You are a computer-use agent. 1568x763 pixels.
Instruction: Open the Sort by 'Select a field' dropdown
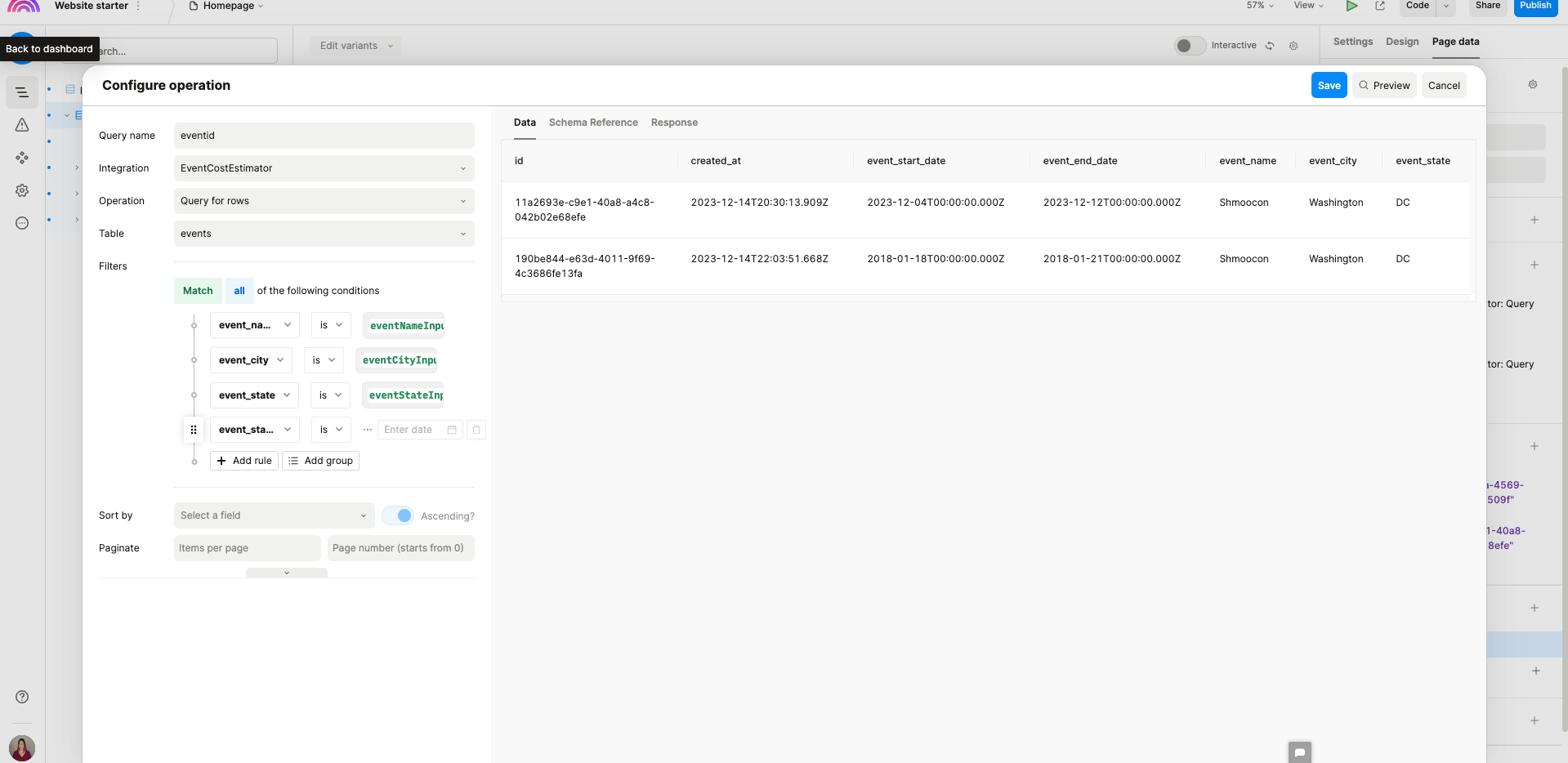tap(274, 515)
